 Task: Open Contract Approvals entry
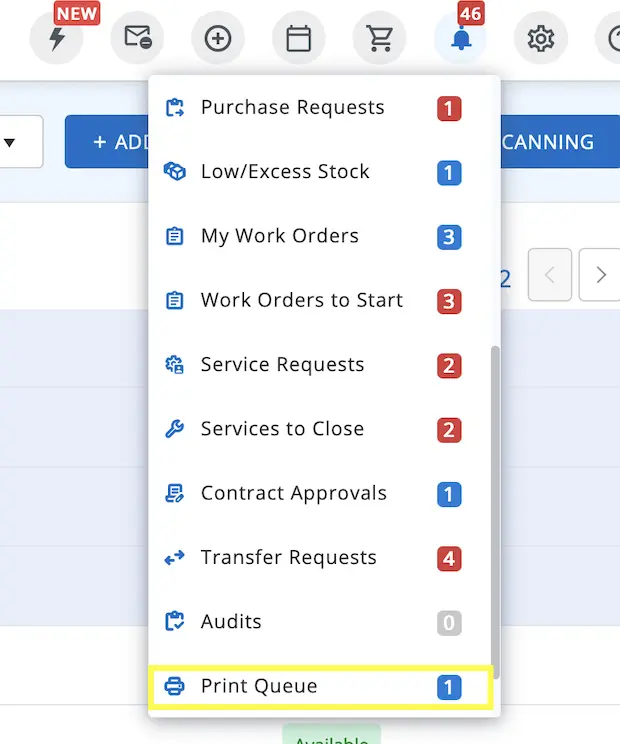[x=293, y=493]
